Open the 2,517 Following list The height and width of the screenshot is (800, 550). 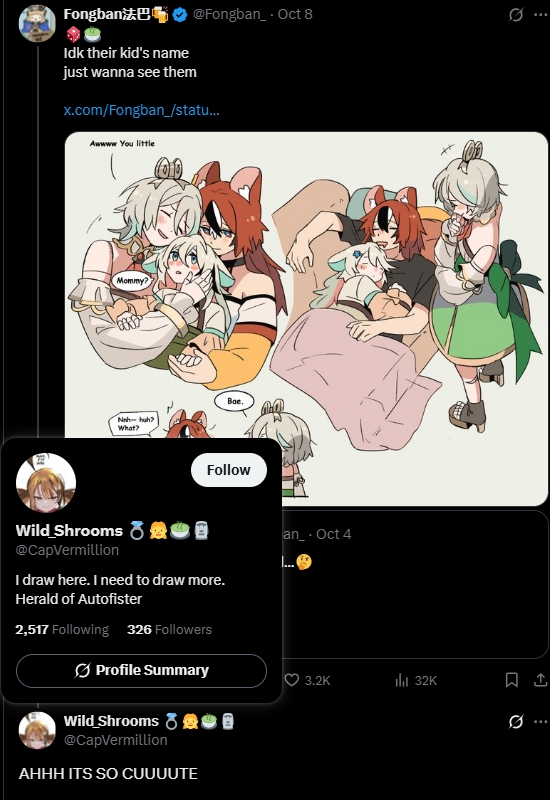tap(62, 630)
